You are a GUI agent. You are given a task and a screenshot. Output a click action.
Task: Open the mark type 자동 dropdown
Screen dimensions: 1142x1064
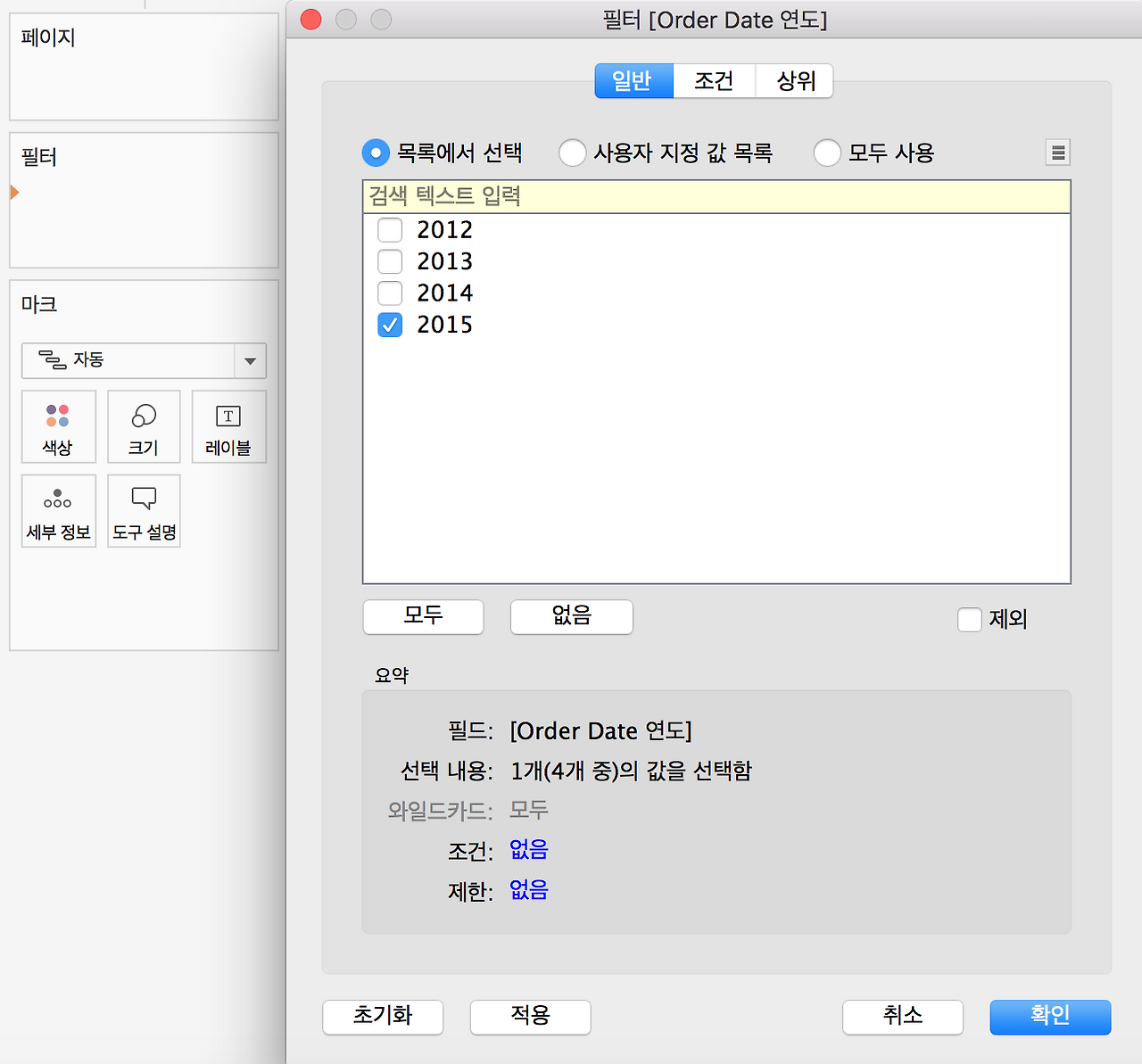coord(144,360)
